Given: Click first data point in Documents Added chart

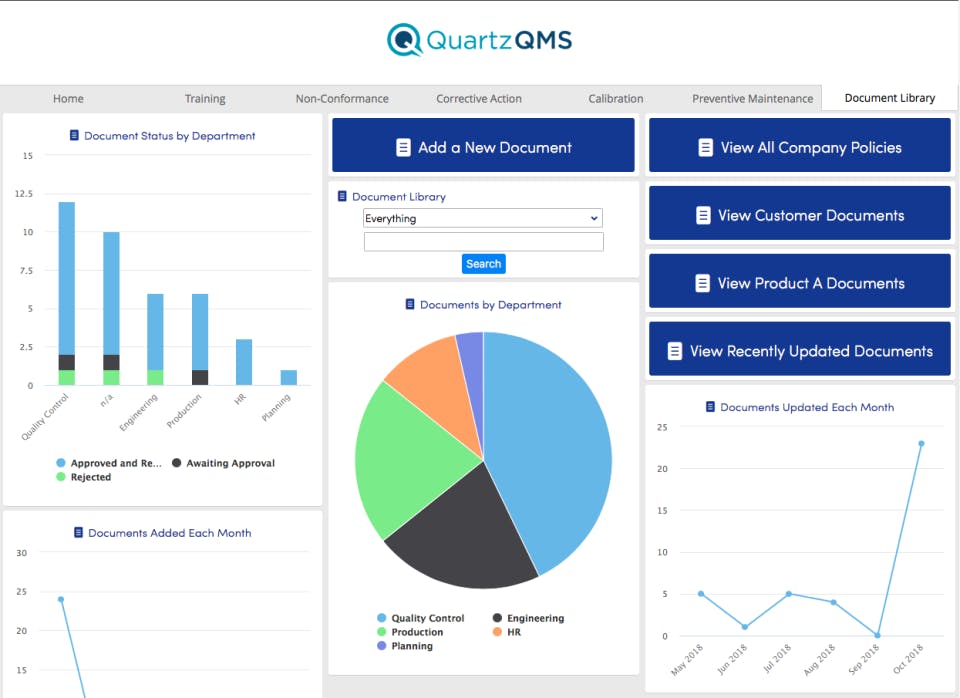Looking at the screenshot, I should point(61,599).
